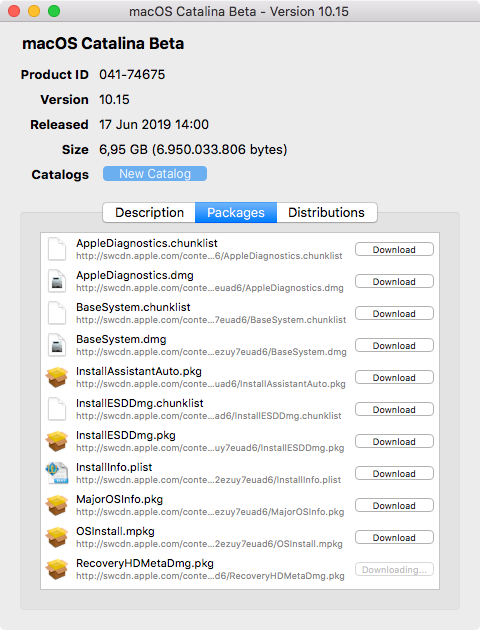Viewport: 480px width, 630px height.
Task: Download InstallAssistantAuto.pkg
Action: 394,378
